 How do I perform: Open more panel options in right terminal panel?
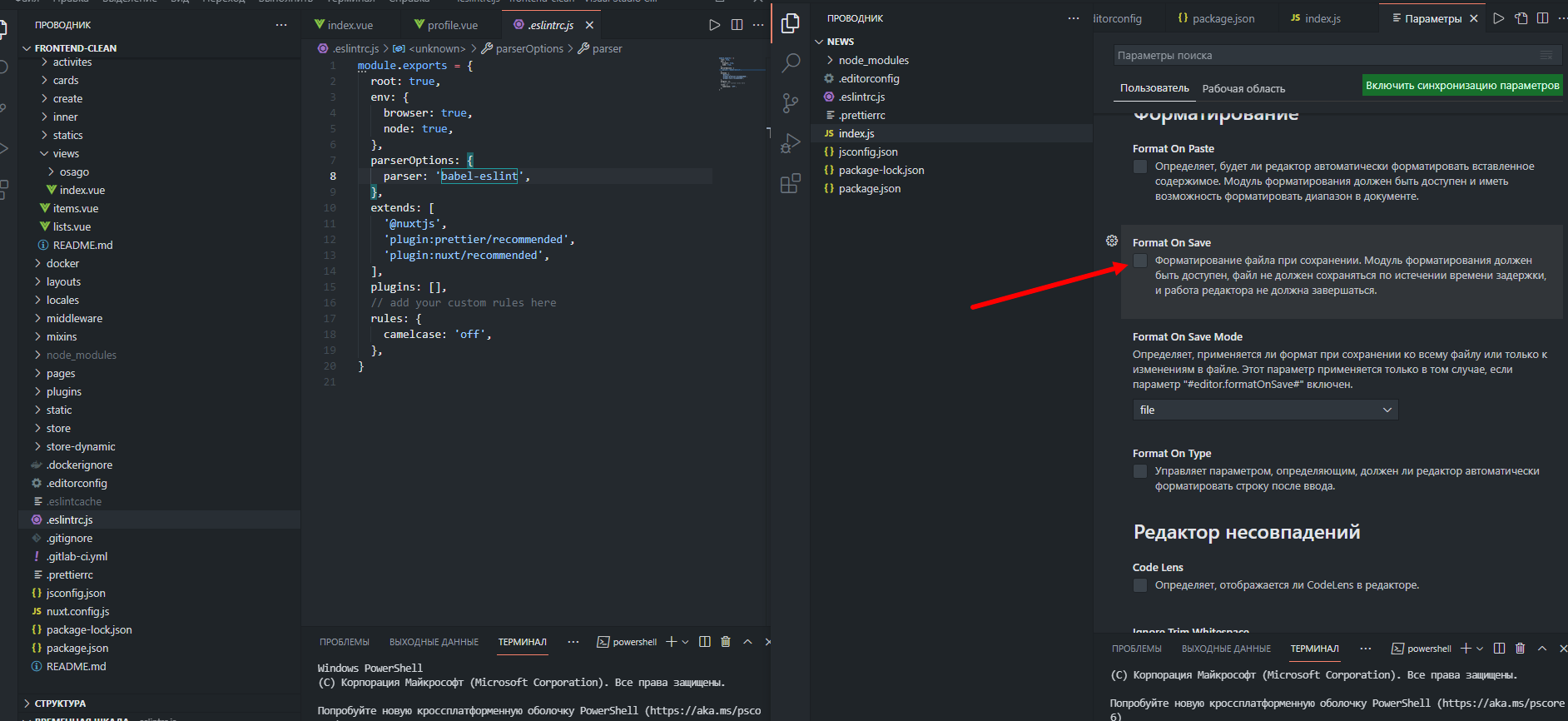1366,649
